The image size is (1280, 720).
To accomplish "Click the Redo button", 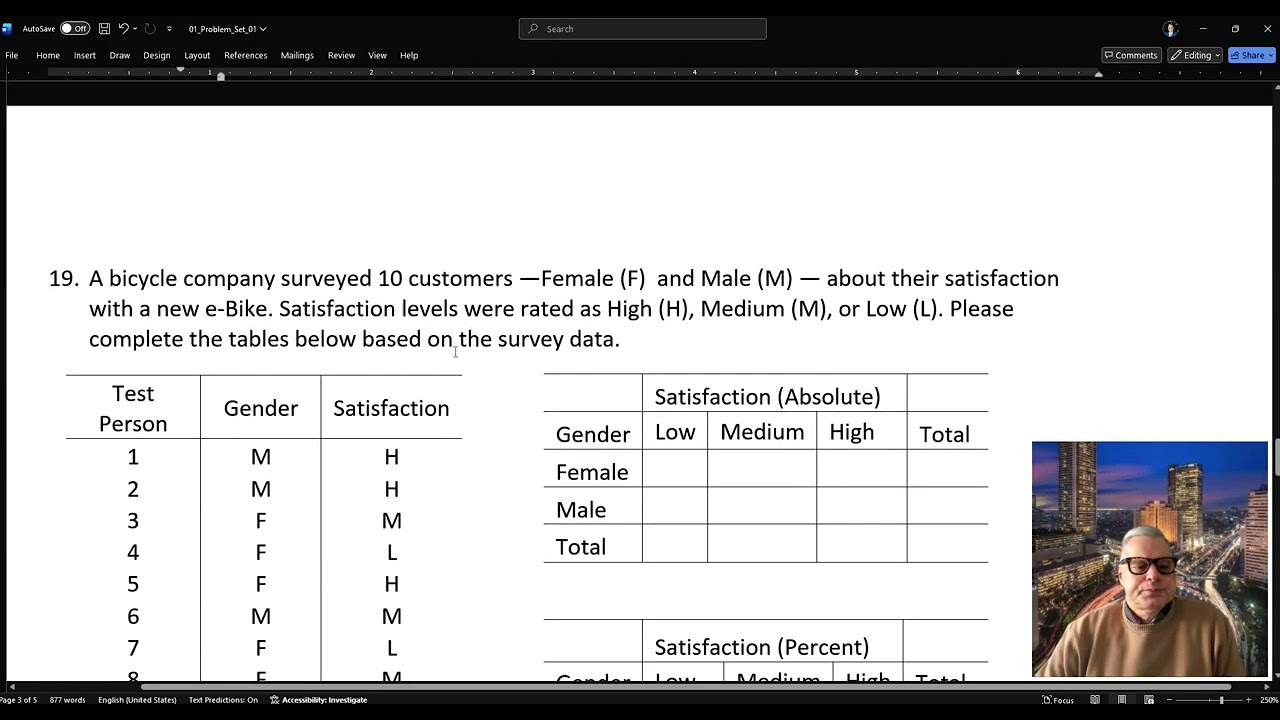I will [150, 29].
